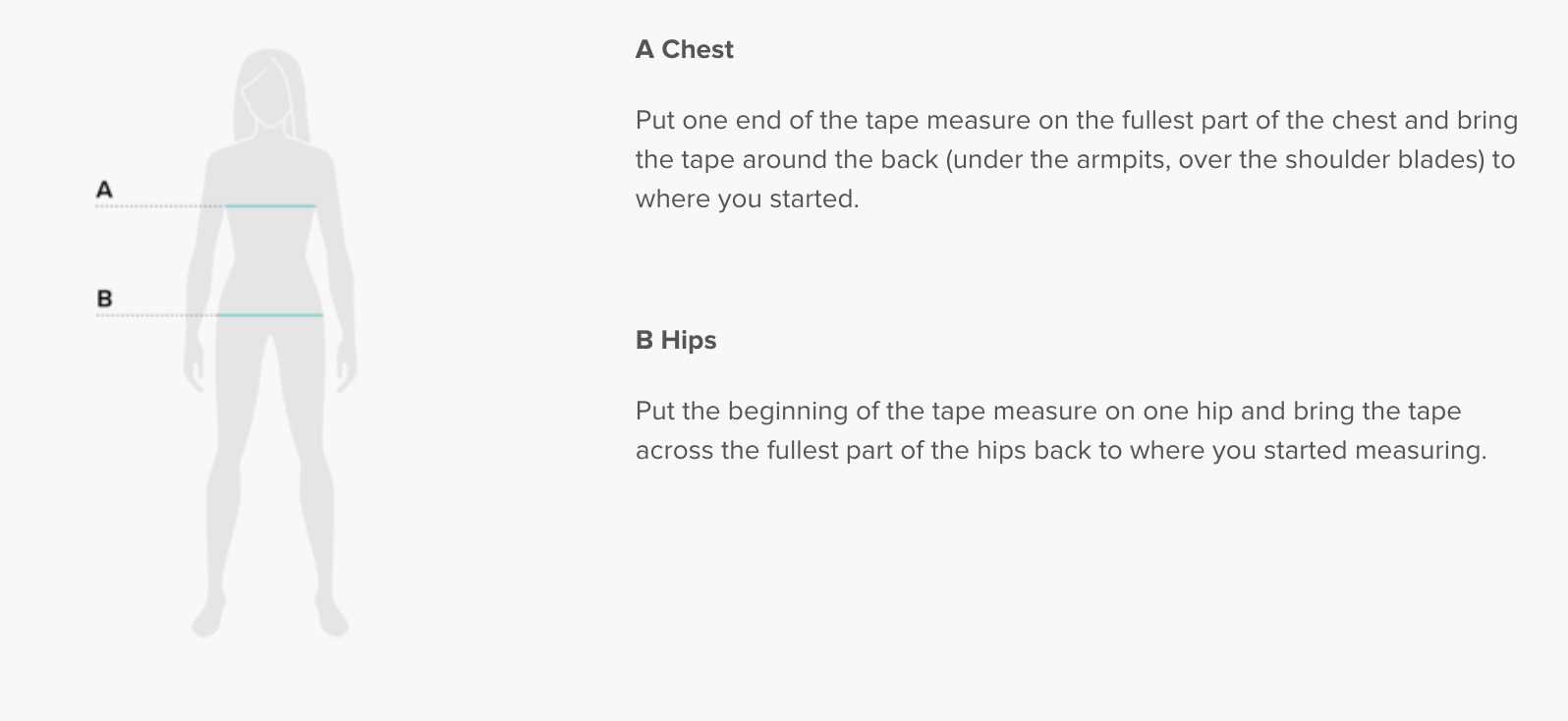This screenshot has width=1568, height=721.
Task: Click the letter B marker beside the figure
Action: 104,299
